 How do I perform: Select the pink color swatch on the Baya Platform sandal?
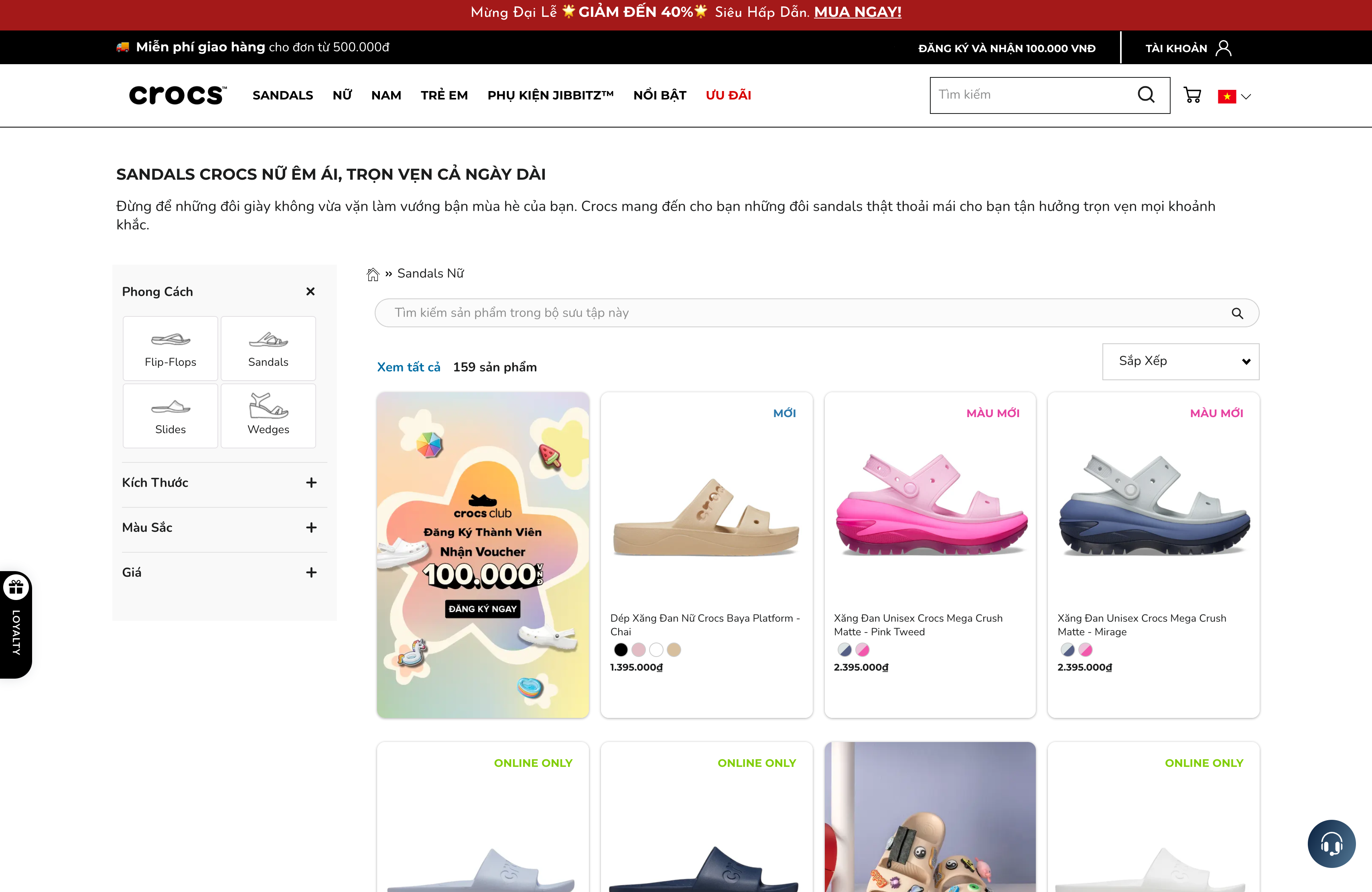tap(638, 649)
